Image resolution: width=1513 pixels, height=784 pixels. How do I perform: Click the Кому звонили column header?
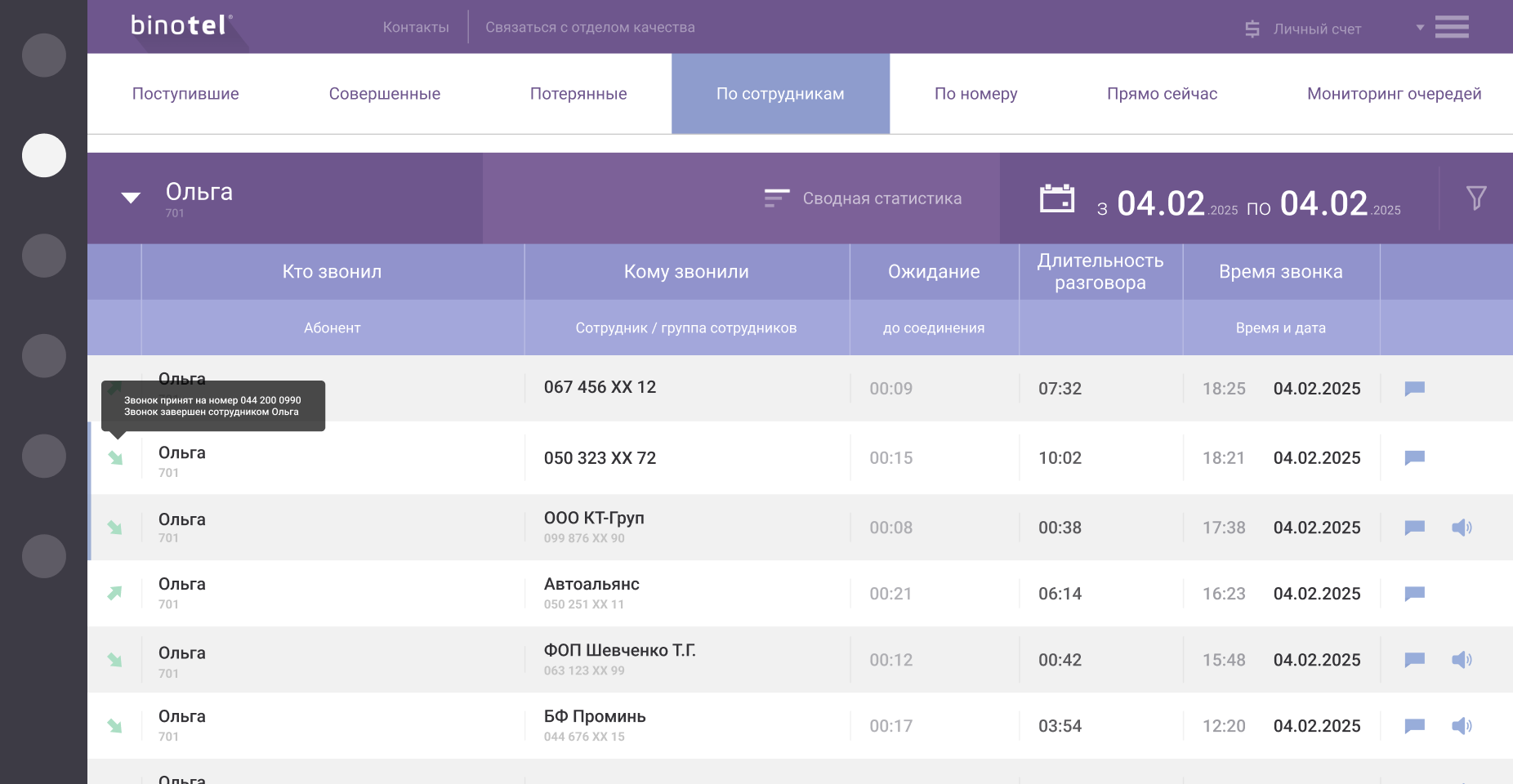coord(686,272)
